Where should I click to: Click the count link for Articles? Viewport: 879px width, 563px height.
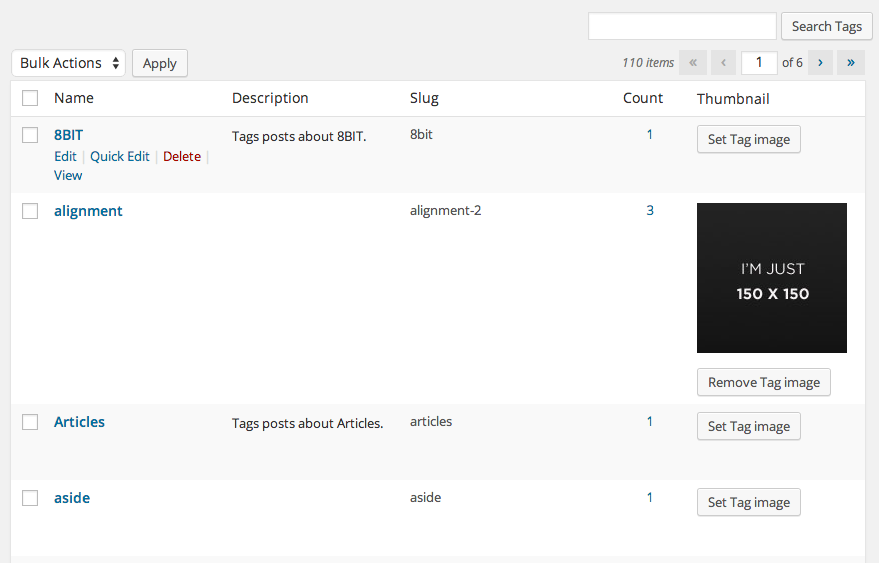pos(650,422)
